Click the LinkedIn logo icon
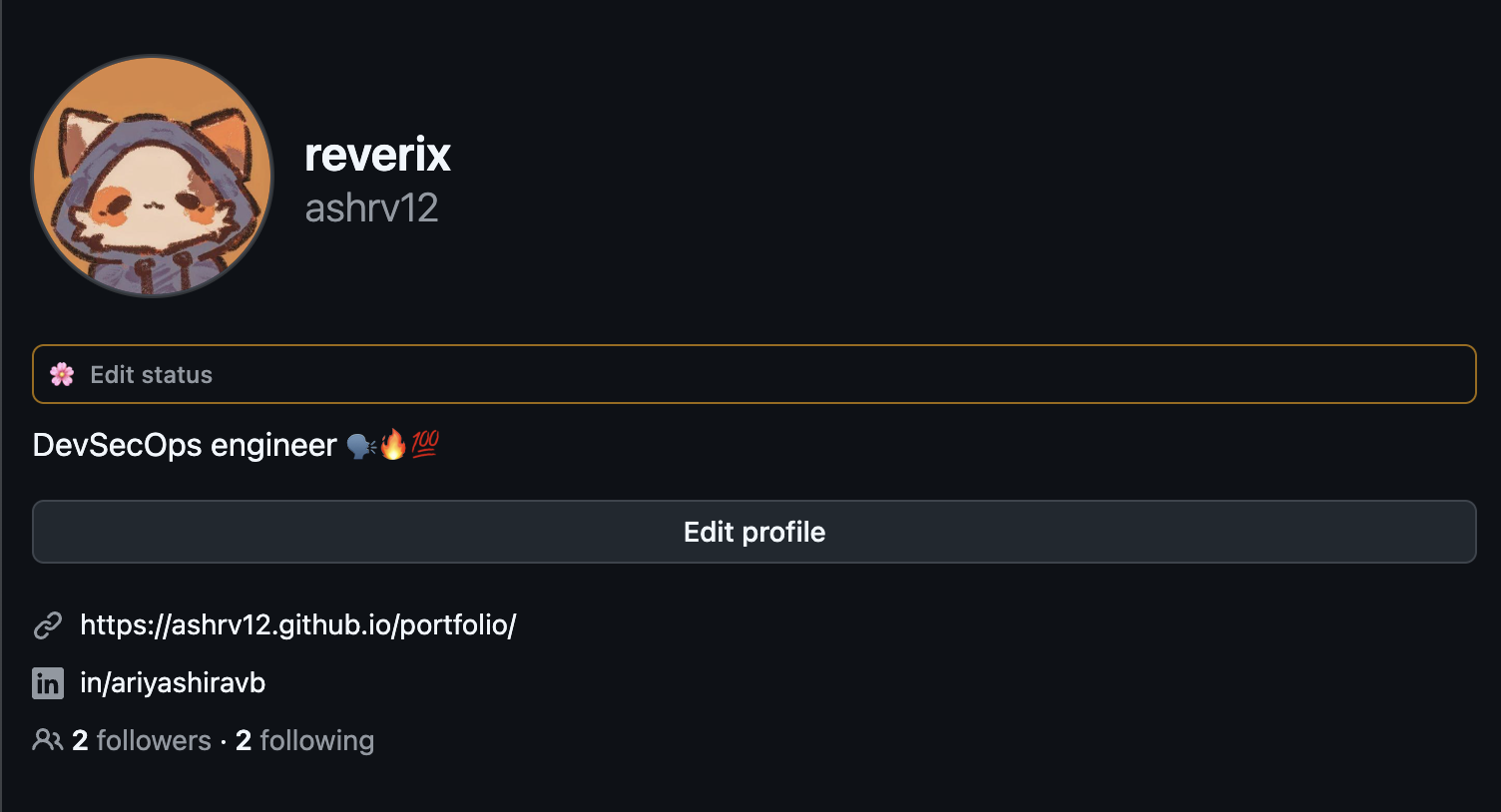1501x812 pixels. click(48, 683)
